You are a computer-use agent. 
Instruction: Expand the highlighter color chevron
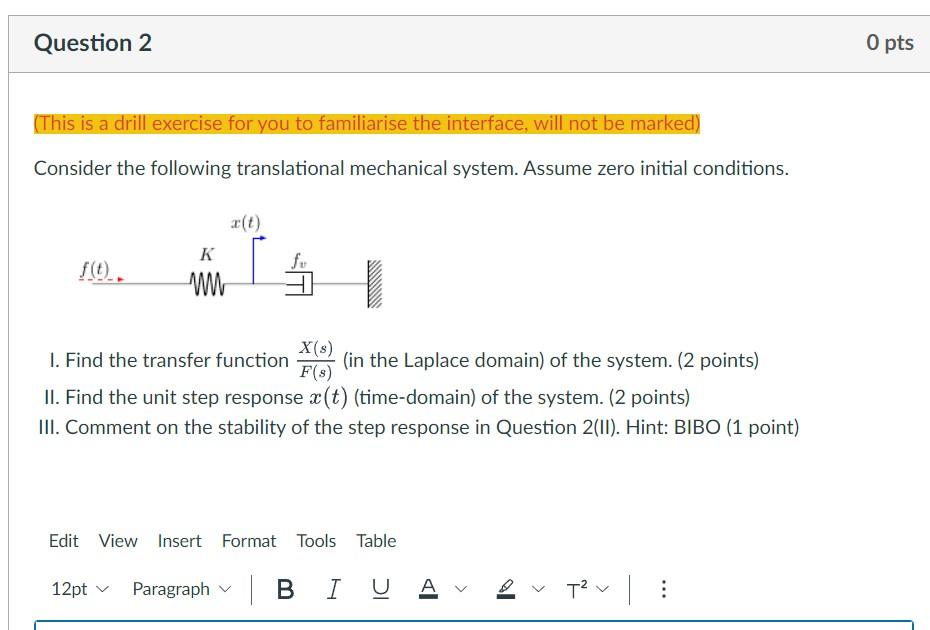point(537,591)
